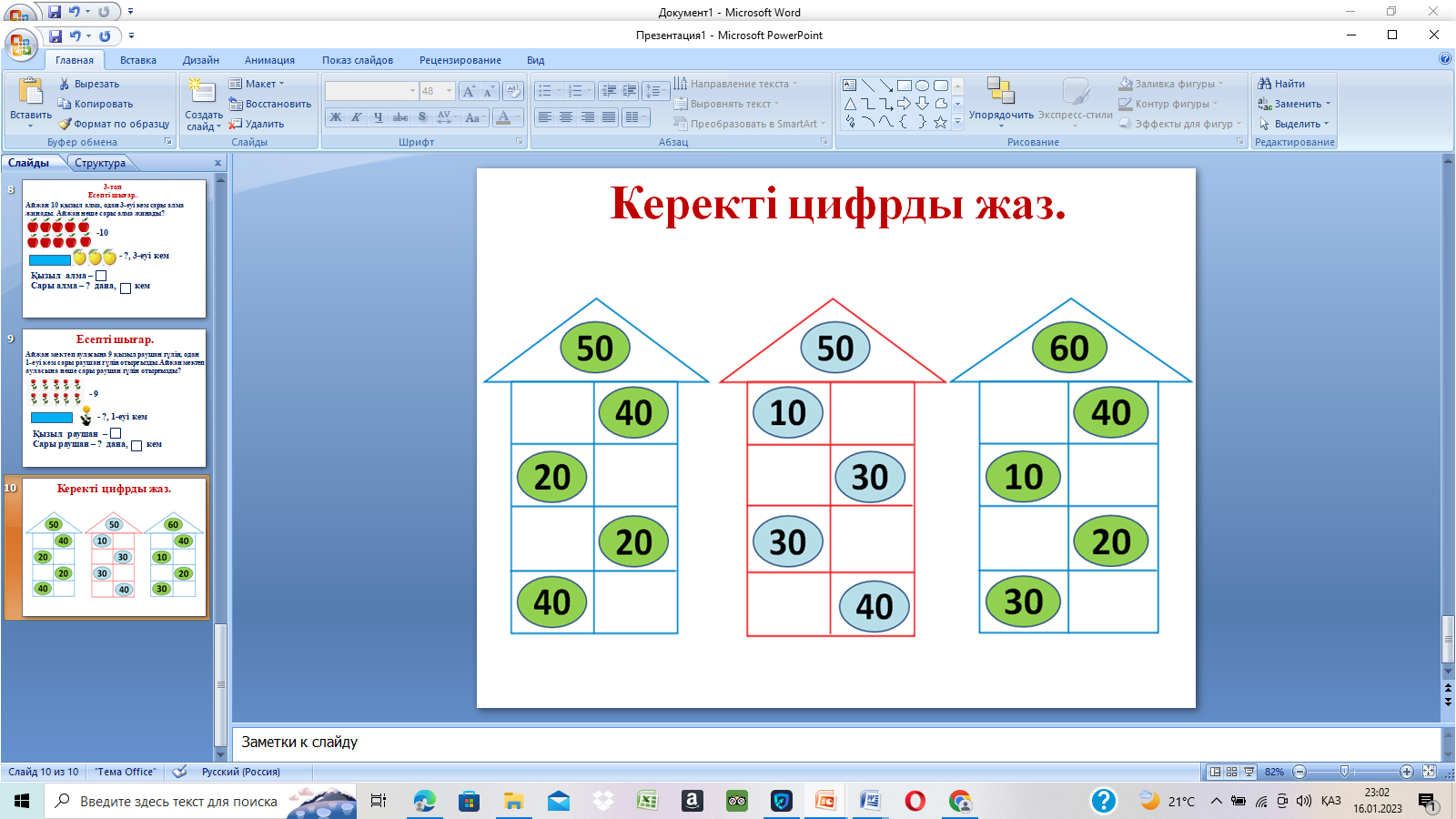Click Найти to find text
This screenshot has width=1456, height=819.
coord(1281,84)
